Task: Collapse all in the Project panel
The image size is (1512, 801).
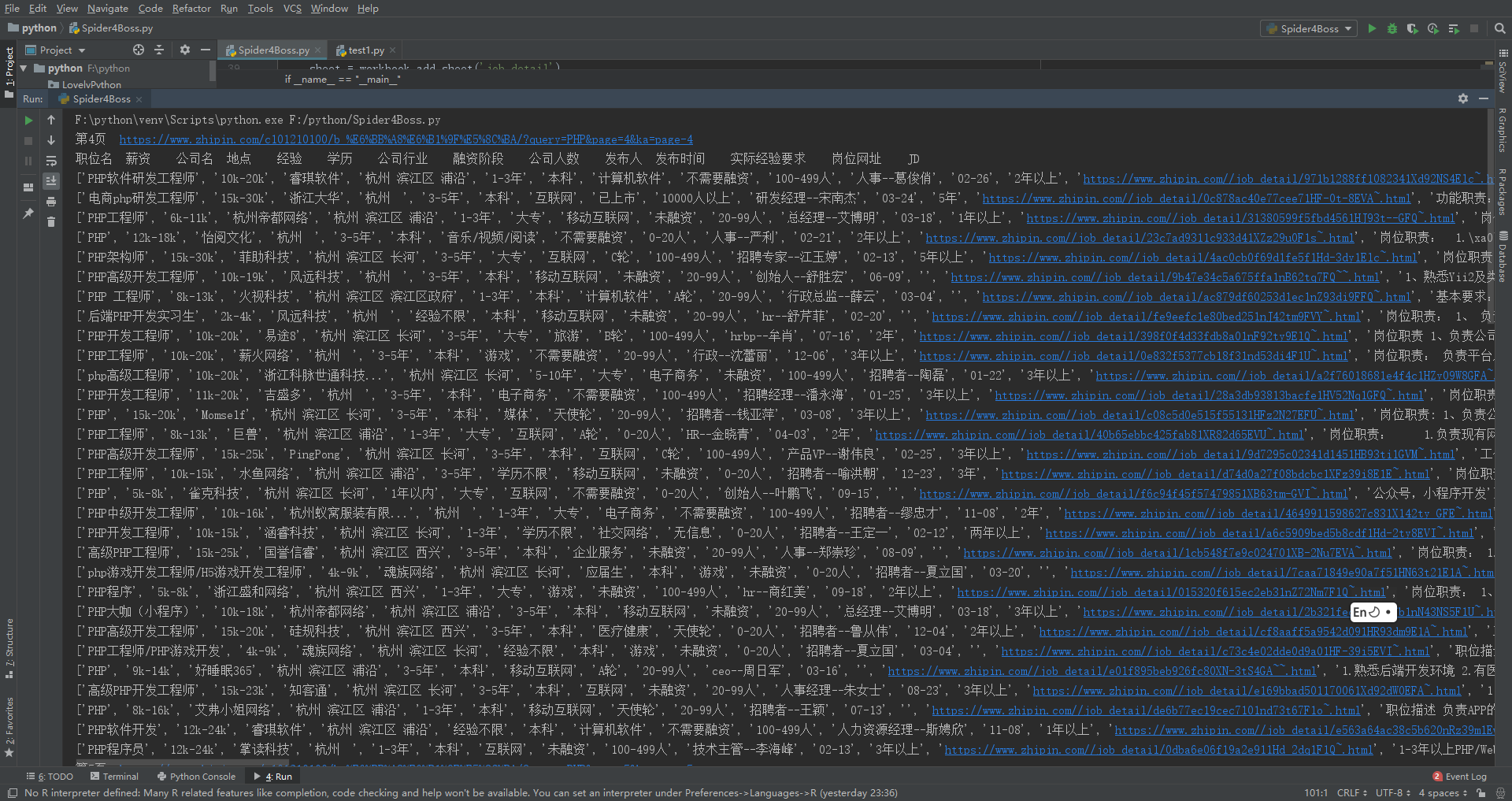Action: (159, 50)
